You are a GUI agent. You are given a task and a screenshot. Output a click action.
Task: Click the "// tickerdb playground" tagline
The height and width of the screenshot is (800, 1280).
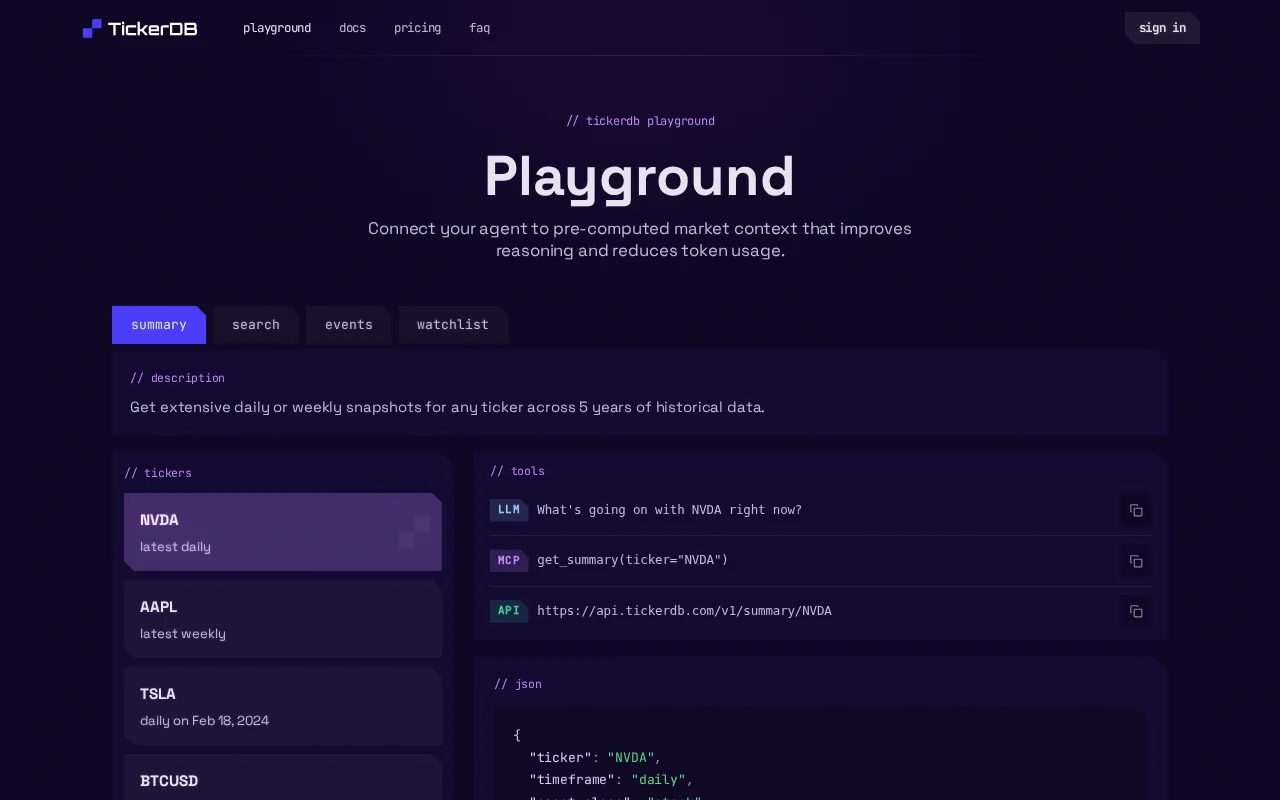(640, 121)
